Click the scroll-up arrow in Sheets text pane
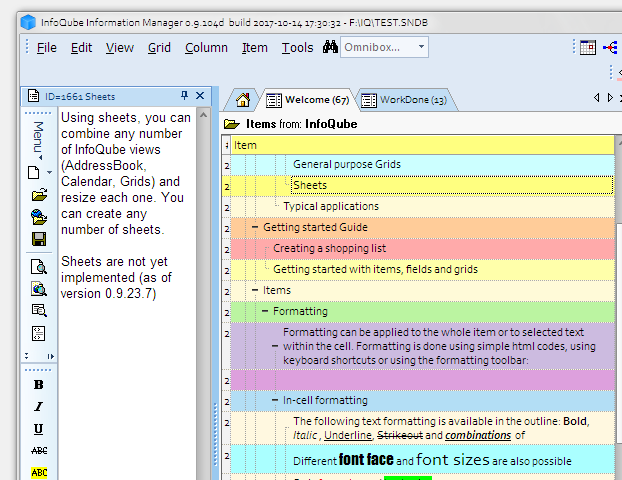Screen dimensions: 622x480 tap(203, 115)
